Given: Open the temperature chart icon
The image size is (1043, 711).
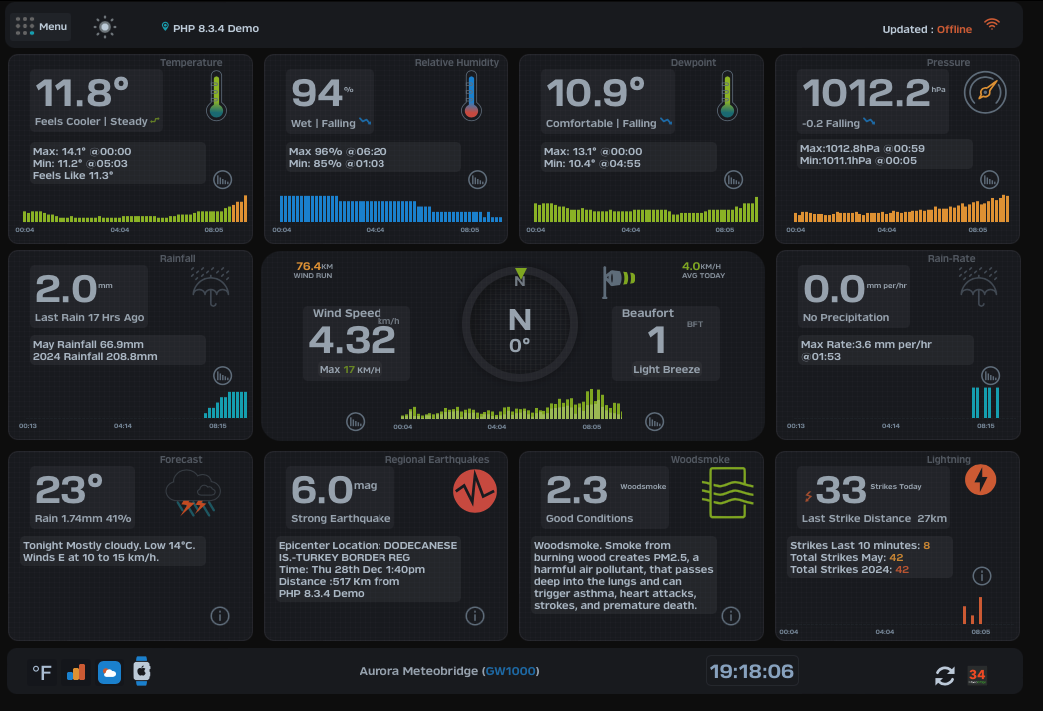Looking at the screenshot, I should 223,181.
